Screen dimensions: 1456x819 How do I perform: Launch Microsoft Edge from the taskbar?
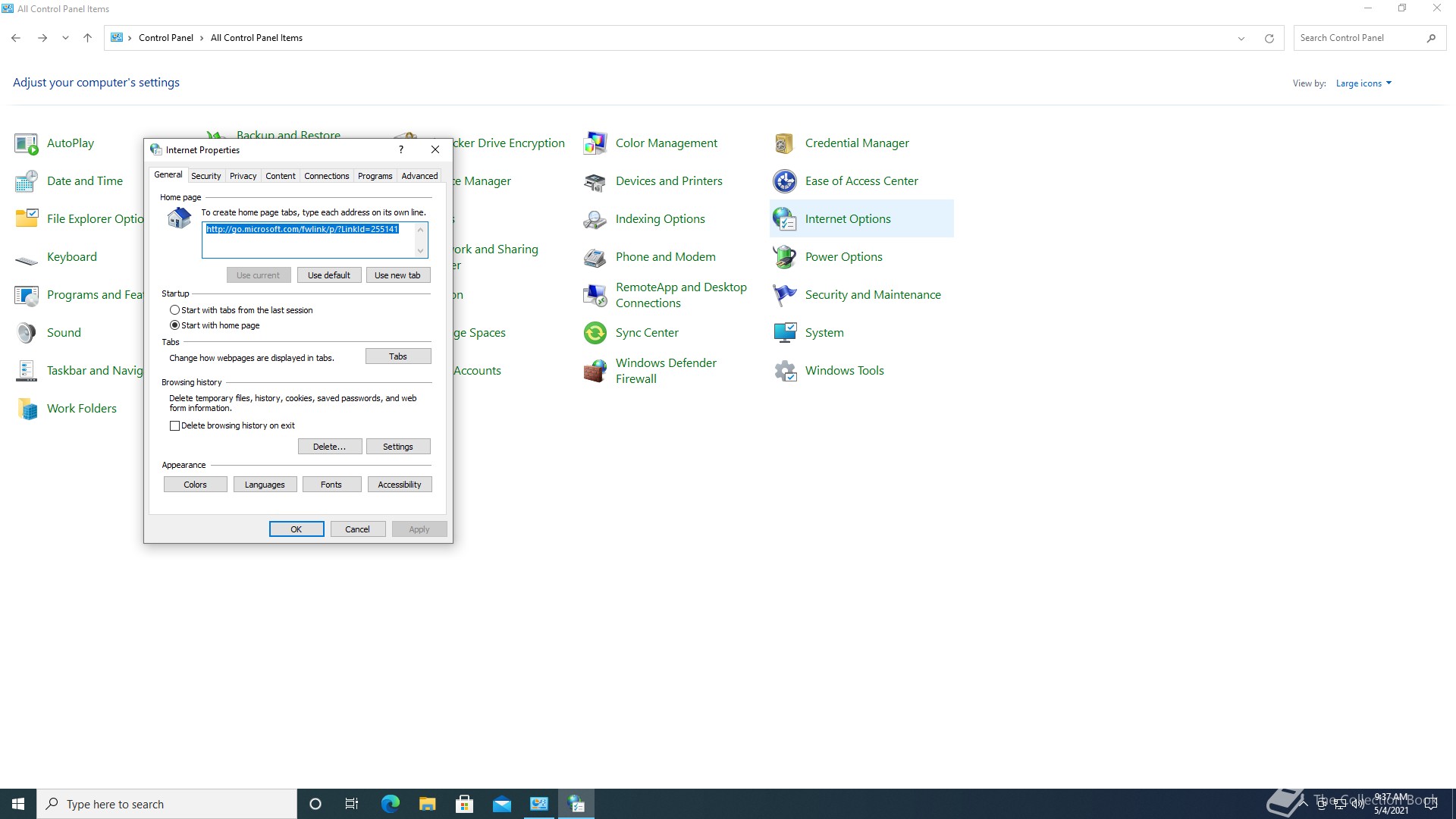(x=390, y=804)
